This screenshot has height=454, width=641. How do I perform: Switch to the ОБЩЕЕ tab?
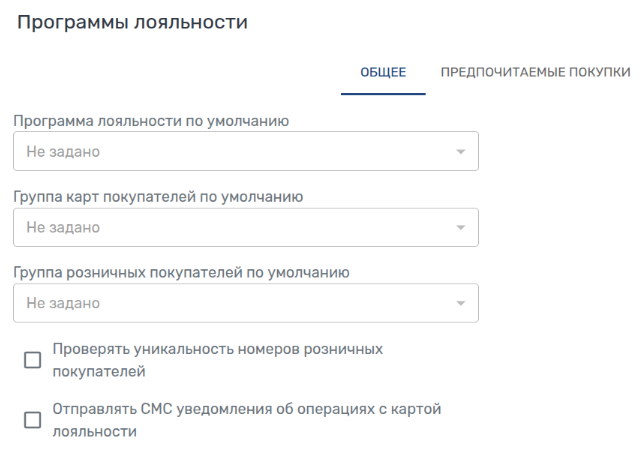383,72
